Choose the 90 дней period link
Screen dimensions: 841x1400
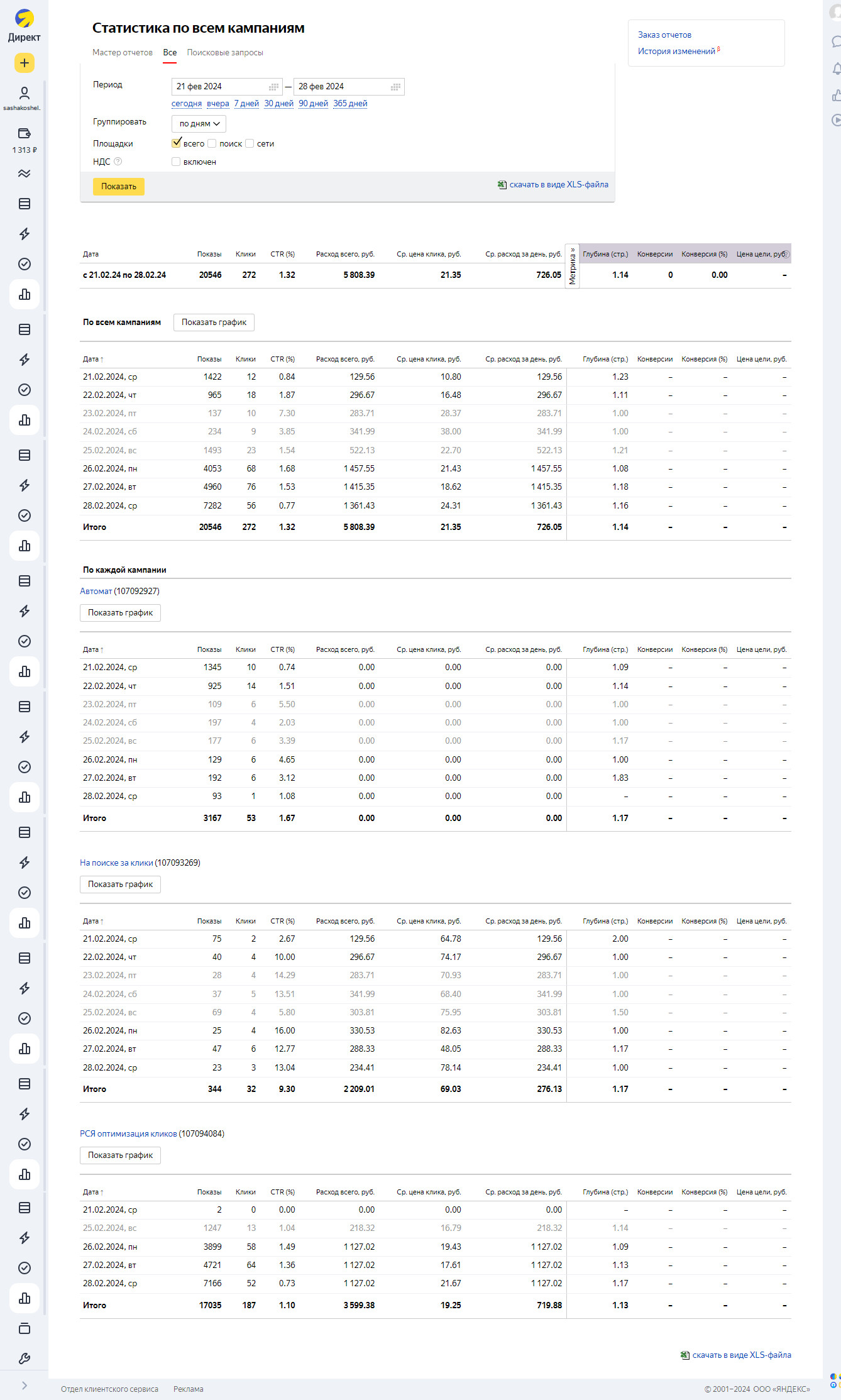tap(313, 104)
